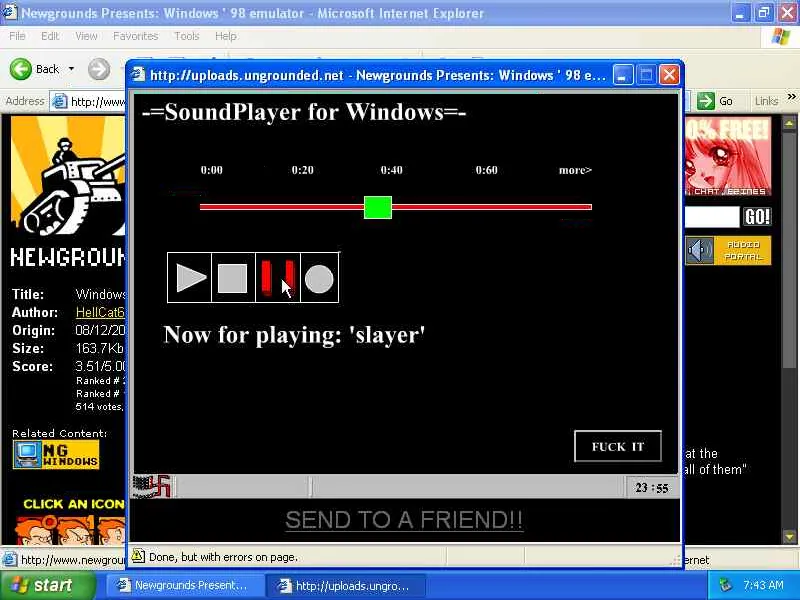Screen dimensions: 800x600
Task: Click the 'Now for playing: slayer' text
Action: (x=294, y=335)
